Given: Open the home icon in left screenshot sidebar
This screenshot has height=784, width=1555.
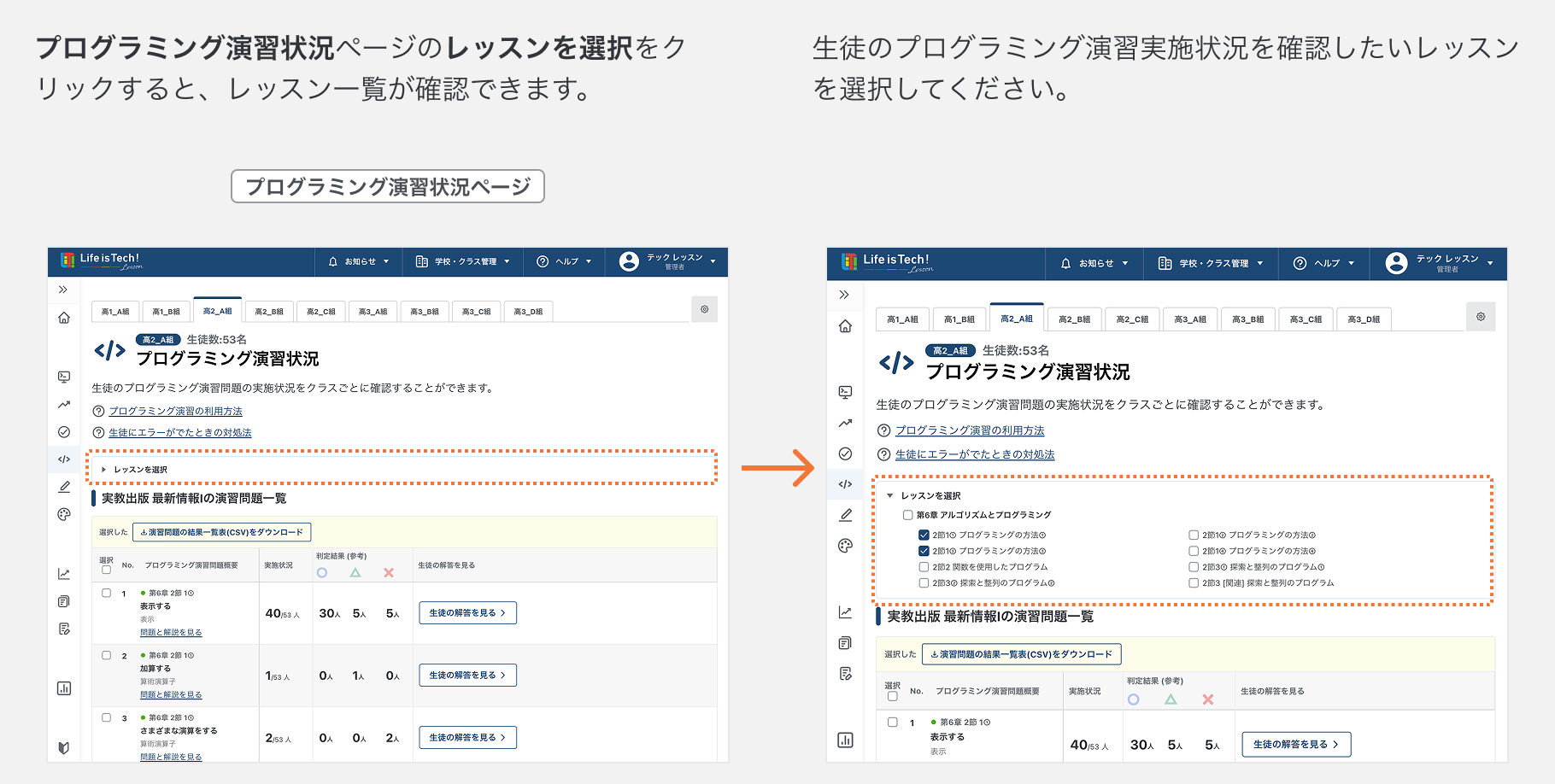Looking at the screenshot, I should pyautogui.click(x=64, y=318).
